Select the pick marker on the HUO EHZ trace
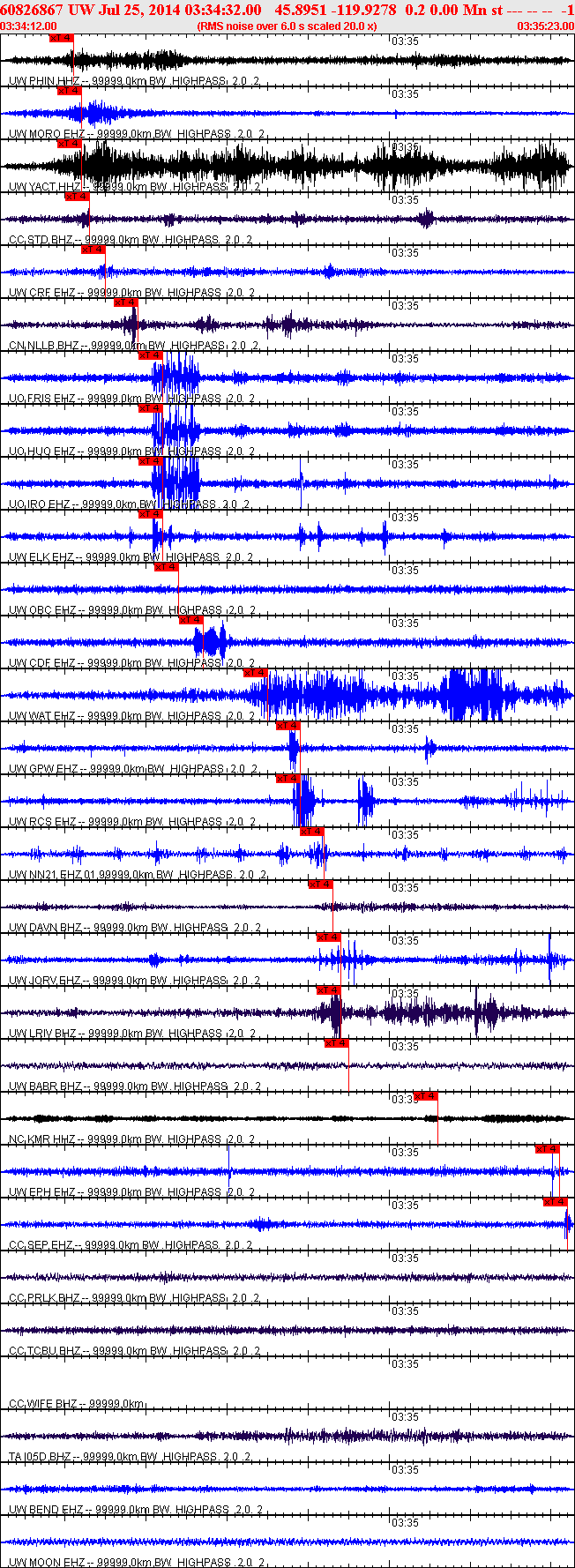Viewport: 575px width, 1568px height. pos(151,408)
